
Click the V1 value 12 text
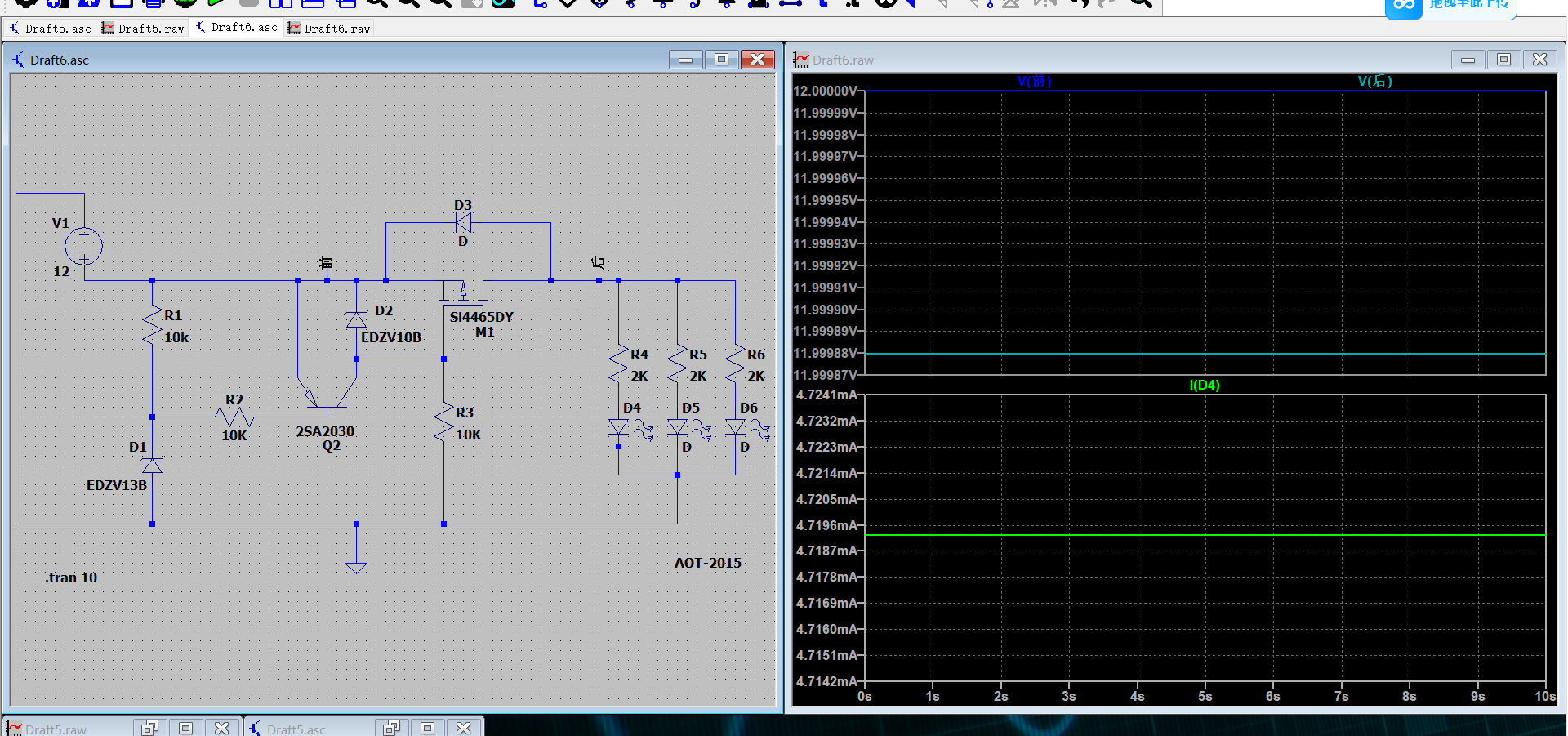(61, 271)
